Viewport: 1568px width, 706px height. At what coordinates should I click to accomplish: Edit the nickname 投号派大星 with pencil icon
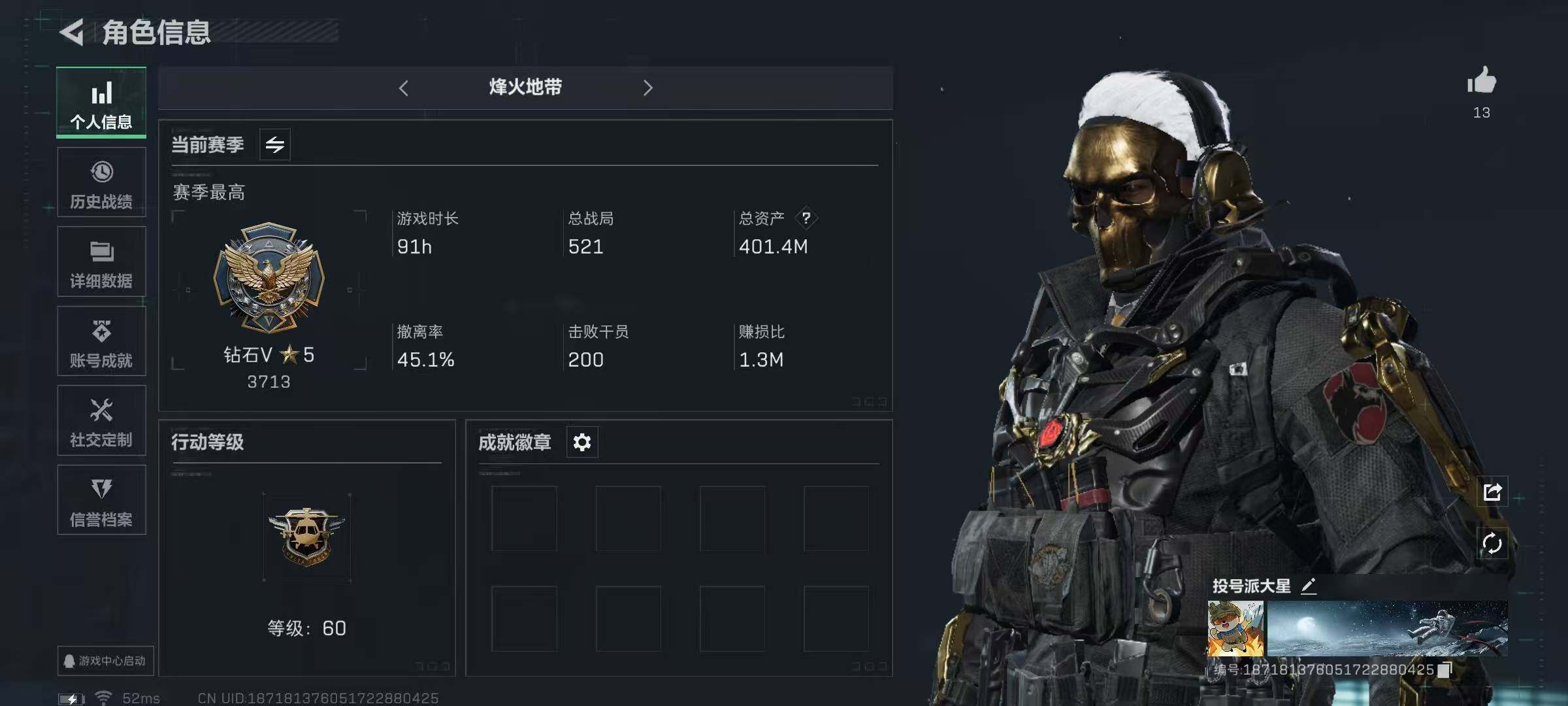[1308, 586]
